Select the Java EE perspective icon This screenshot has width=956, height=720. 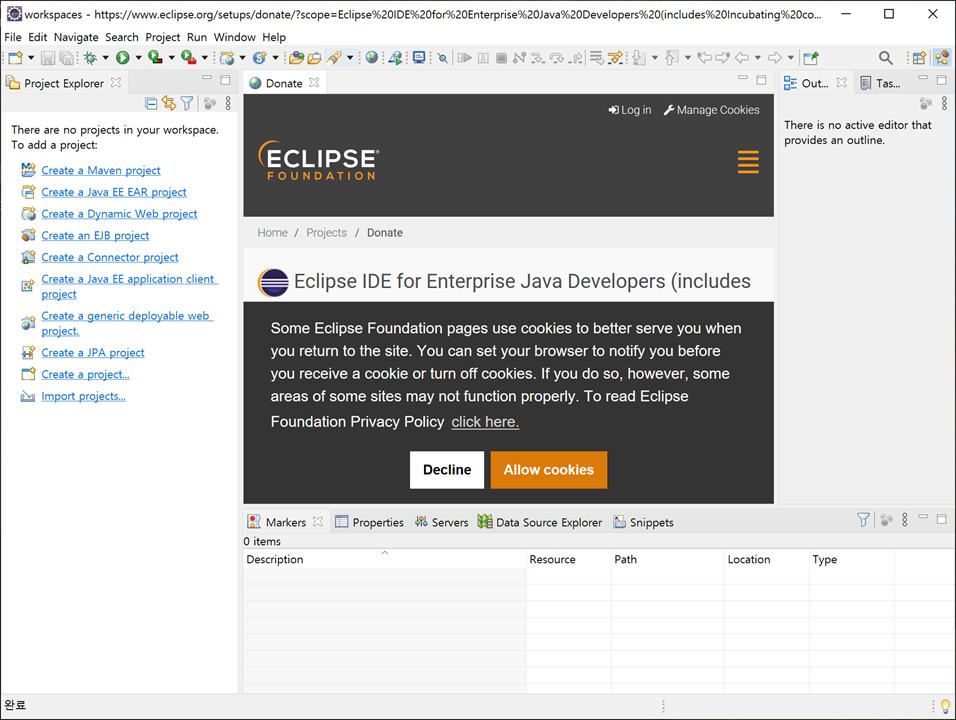942,58
